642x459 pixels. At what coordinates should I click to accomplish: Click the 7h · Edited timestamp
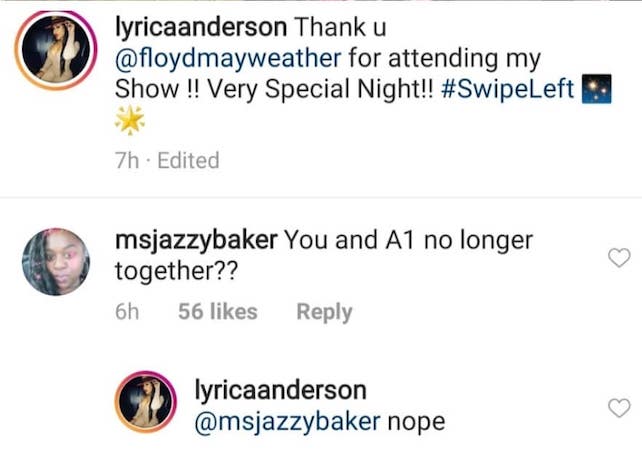(x=167, y=160)
